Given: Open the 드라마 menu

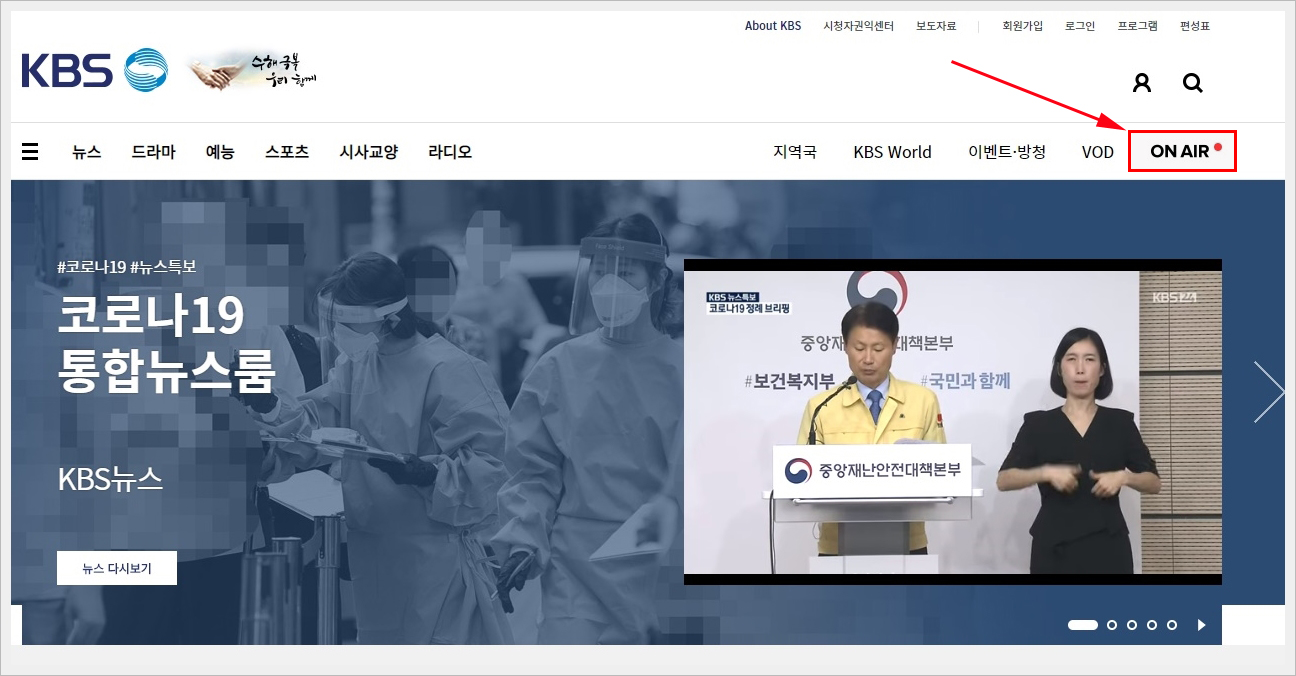Looking at the screenshot, I should (153, 152).
